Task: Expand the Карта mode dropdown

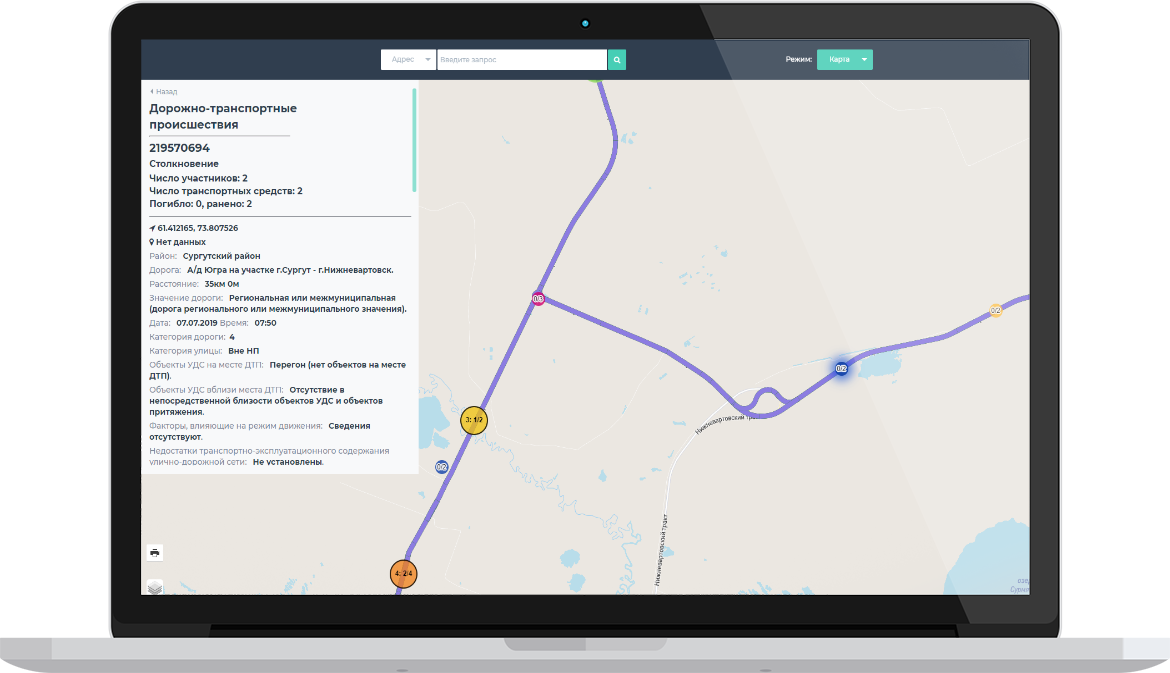Action: [845, 60]
